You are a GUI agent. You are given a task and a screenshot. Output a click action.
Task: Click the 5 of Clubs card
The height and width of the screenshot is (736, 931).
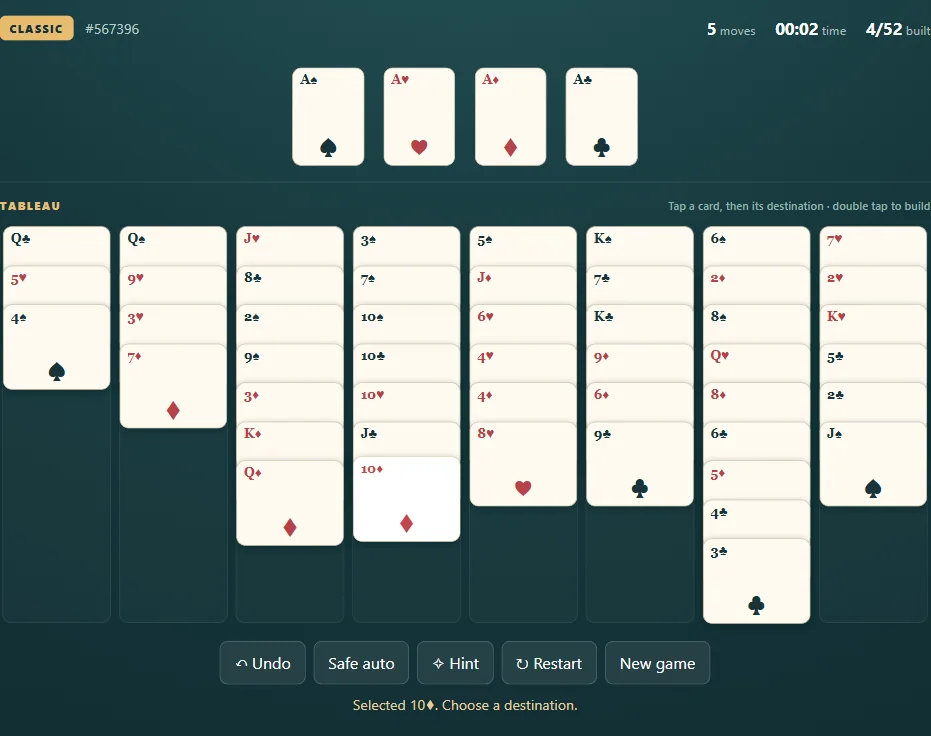click(873, 364)
